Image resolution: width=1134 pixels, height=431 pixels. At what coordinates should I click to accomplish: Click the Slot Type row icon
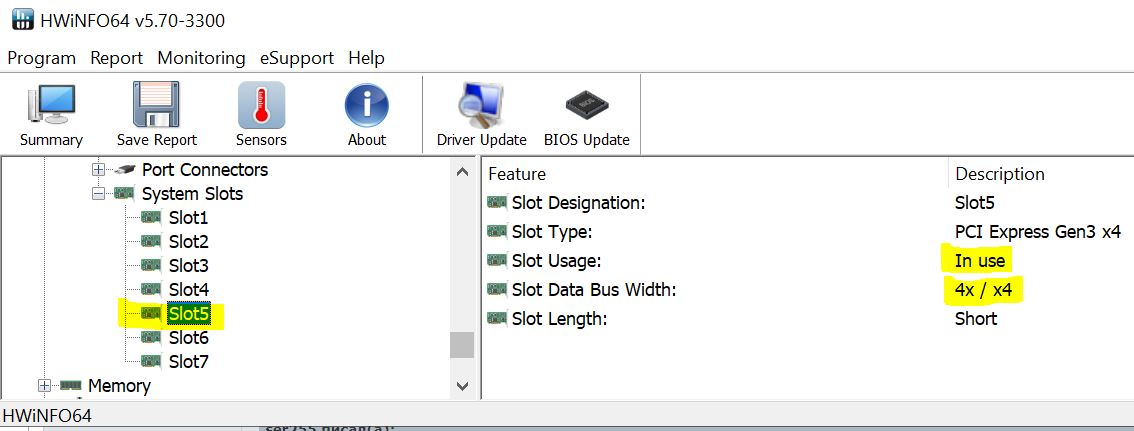tap(497, 232)
